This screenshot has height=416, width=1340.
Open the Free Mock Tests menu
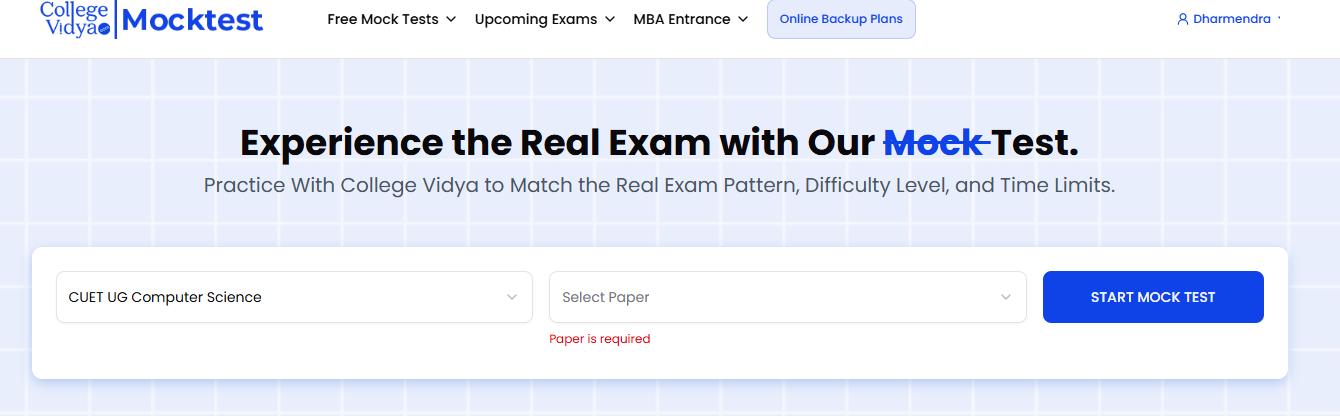coord(383,19)
